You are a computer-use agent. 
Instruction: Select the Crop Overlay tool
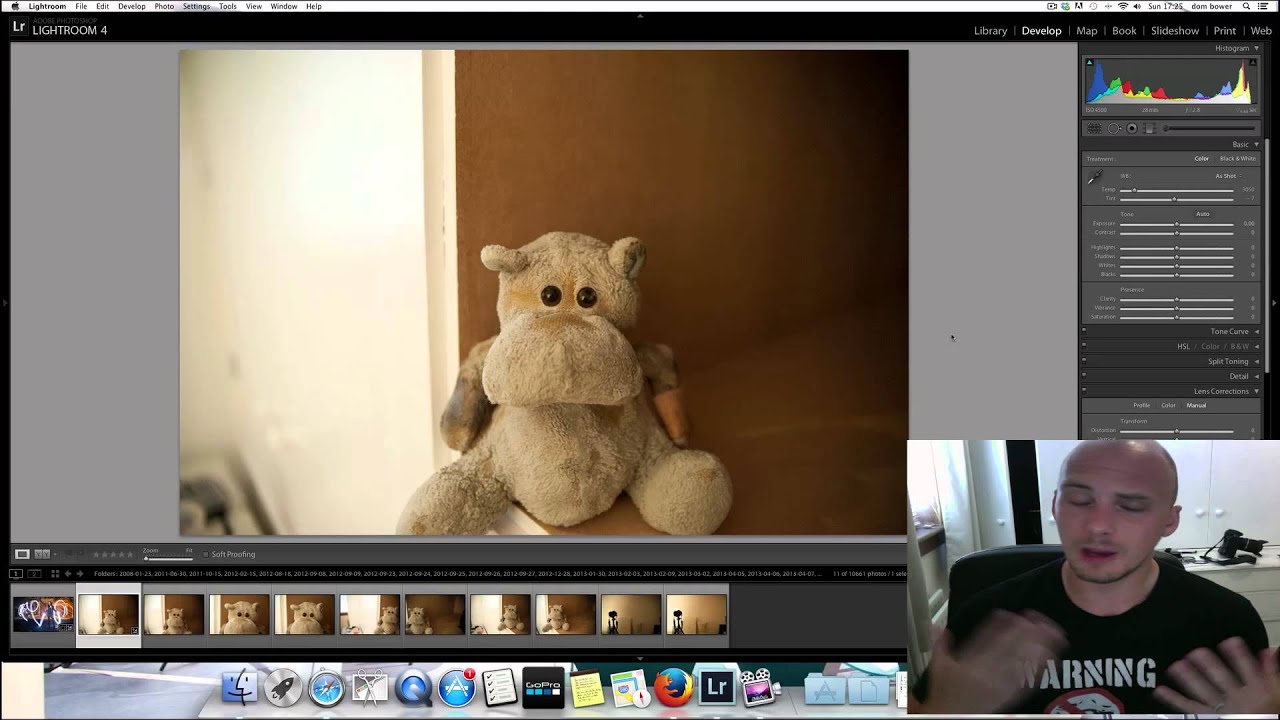1094,129
